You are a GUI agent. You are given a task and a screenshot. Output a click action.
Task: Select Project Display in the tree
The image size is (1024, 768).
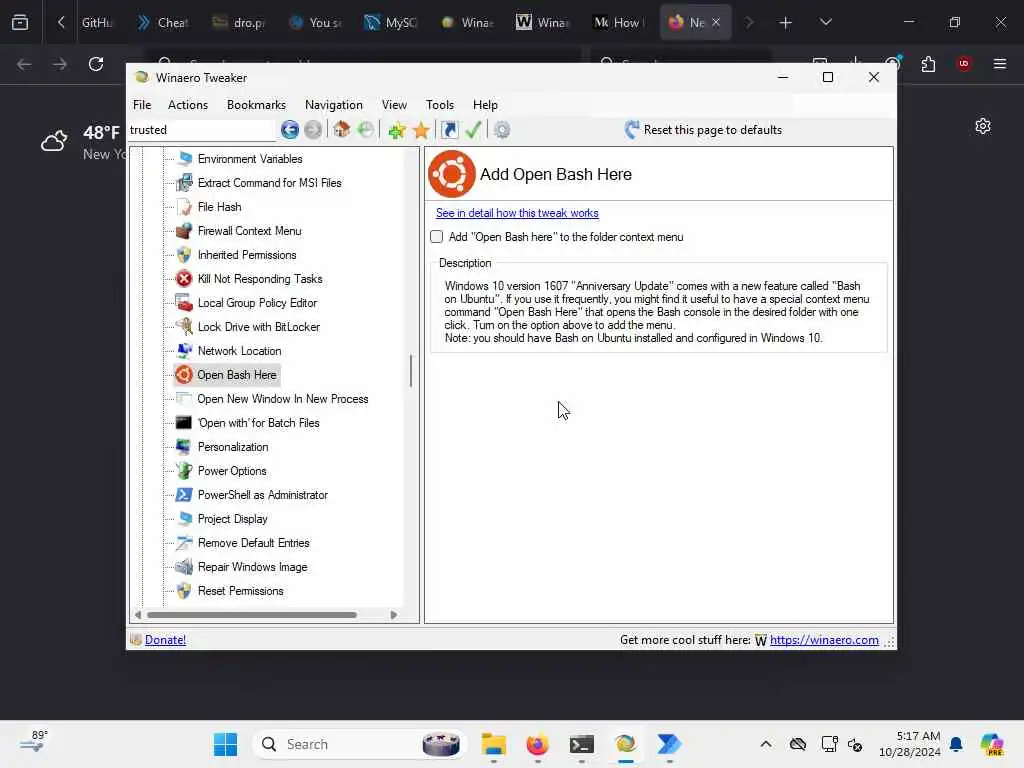pos(232,519)
